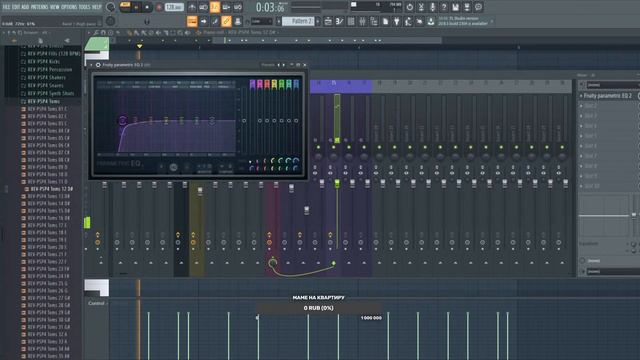The width and height of the screenshot is (640, 360).
Task: Open the Playlist view icon
Action: point(328,21)
